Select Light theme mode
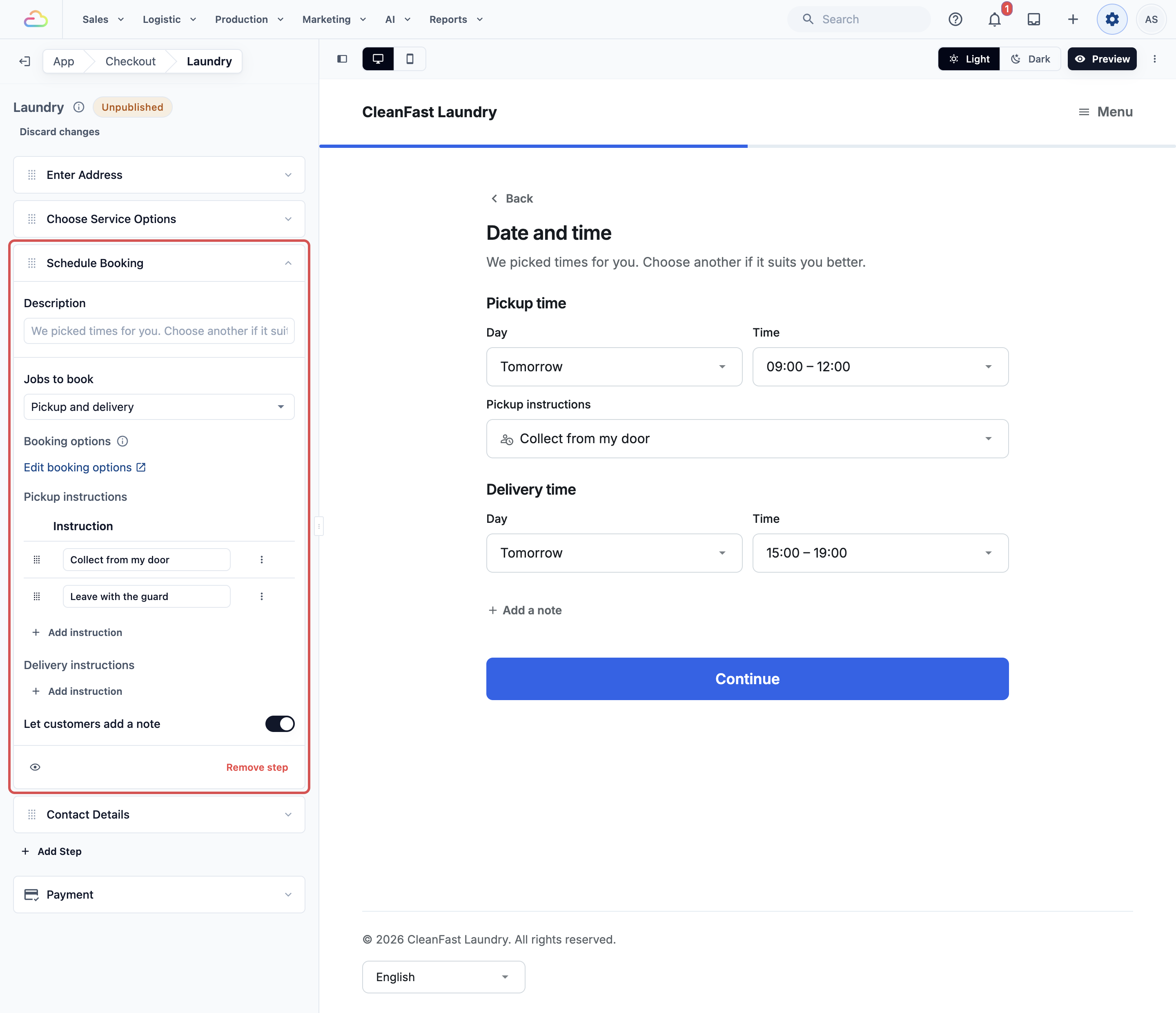Viewport: 1176px width, 1013px height. tap(969, 59)
